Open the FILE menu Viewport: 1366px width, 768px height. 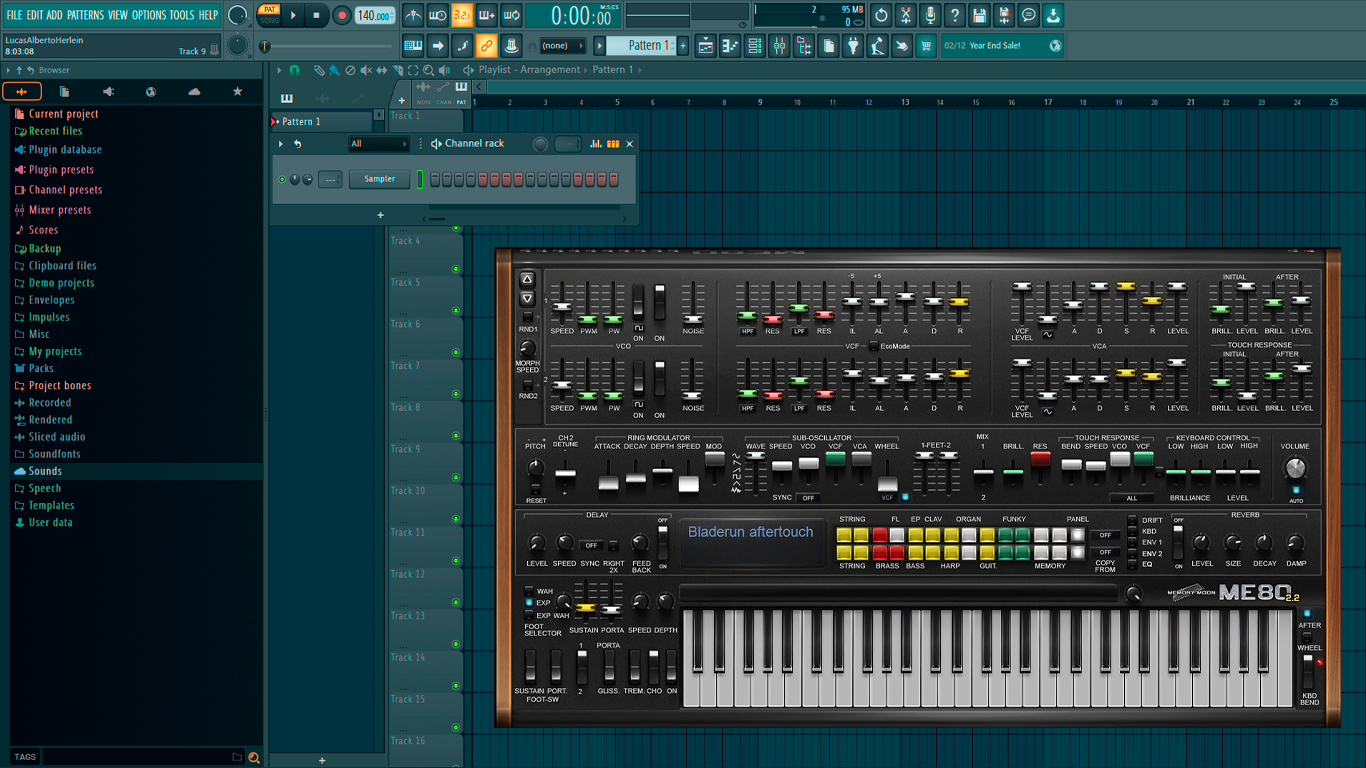14,15
